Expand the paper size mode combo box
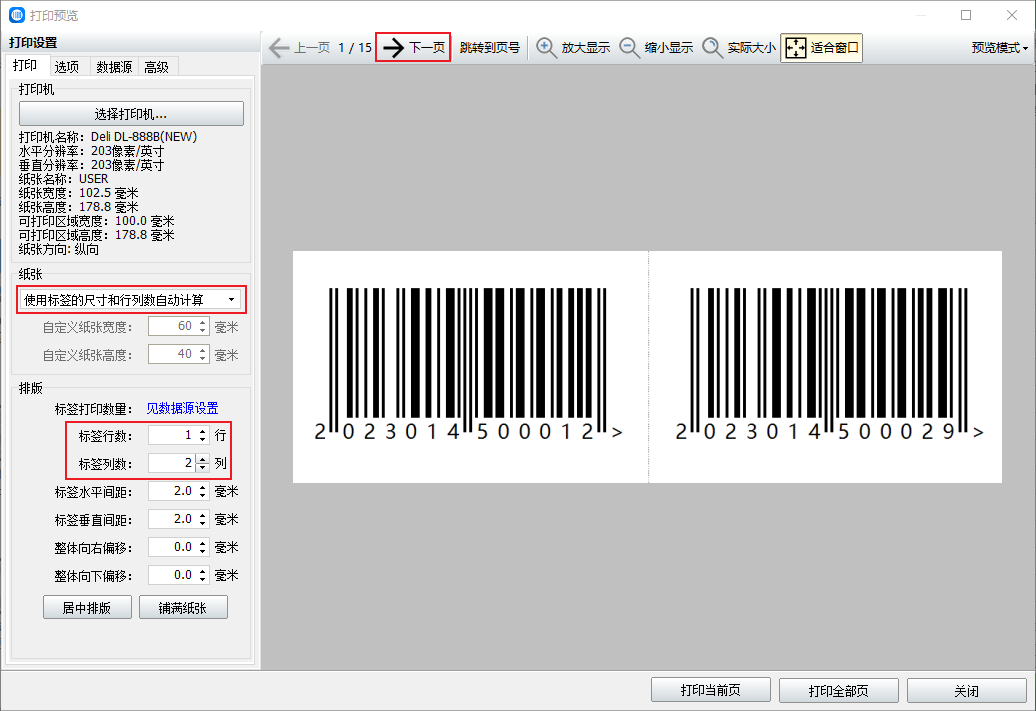 [130, 300]
